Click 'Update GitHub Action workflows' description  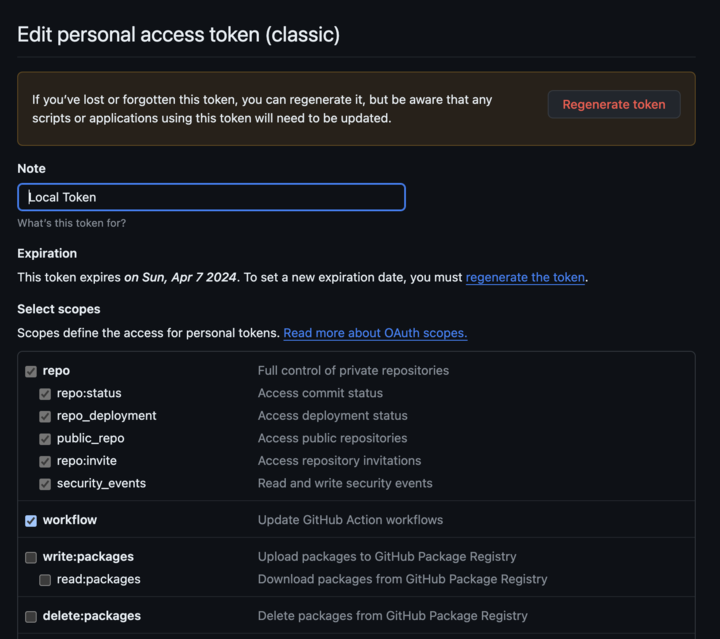pyautogui.click(x=350, y=520)
